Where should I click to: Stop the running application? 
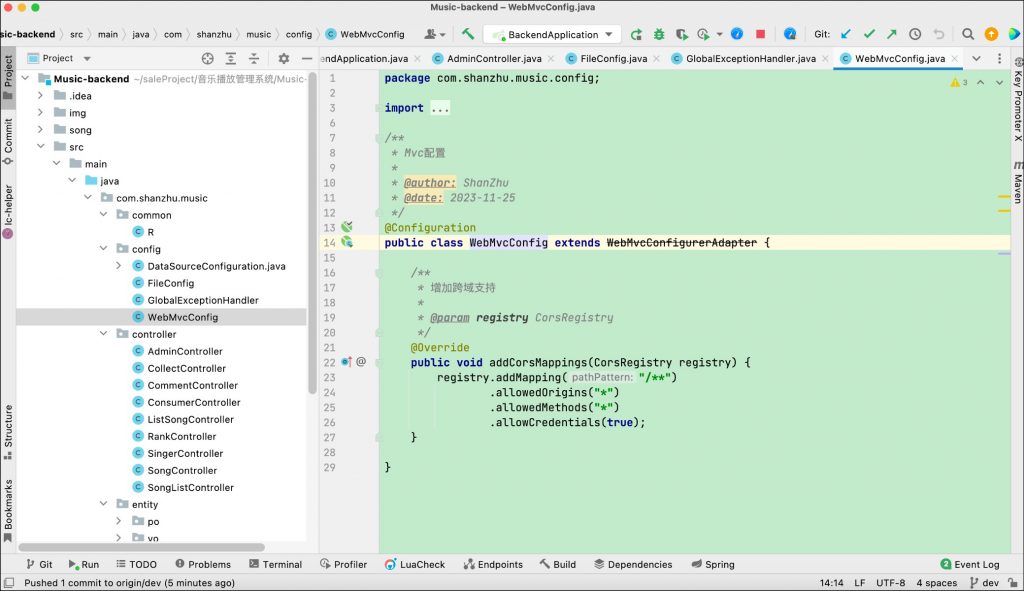click(760, 34)
